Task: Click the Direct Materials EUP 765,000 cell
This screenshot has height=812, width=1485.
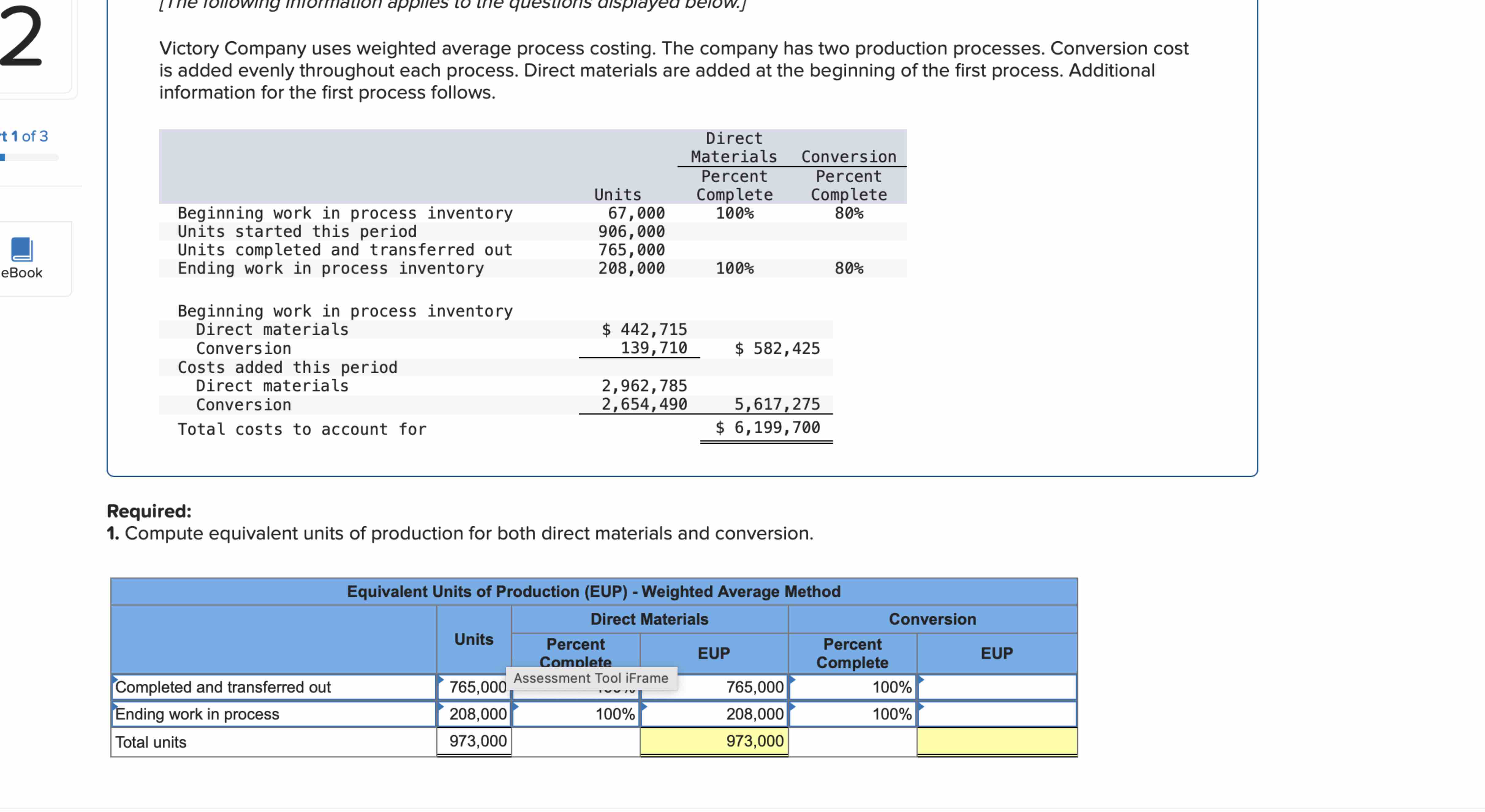Action: coord(714,687)
